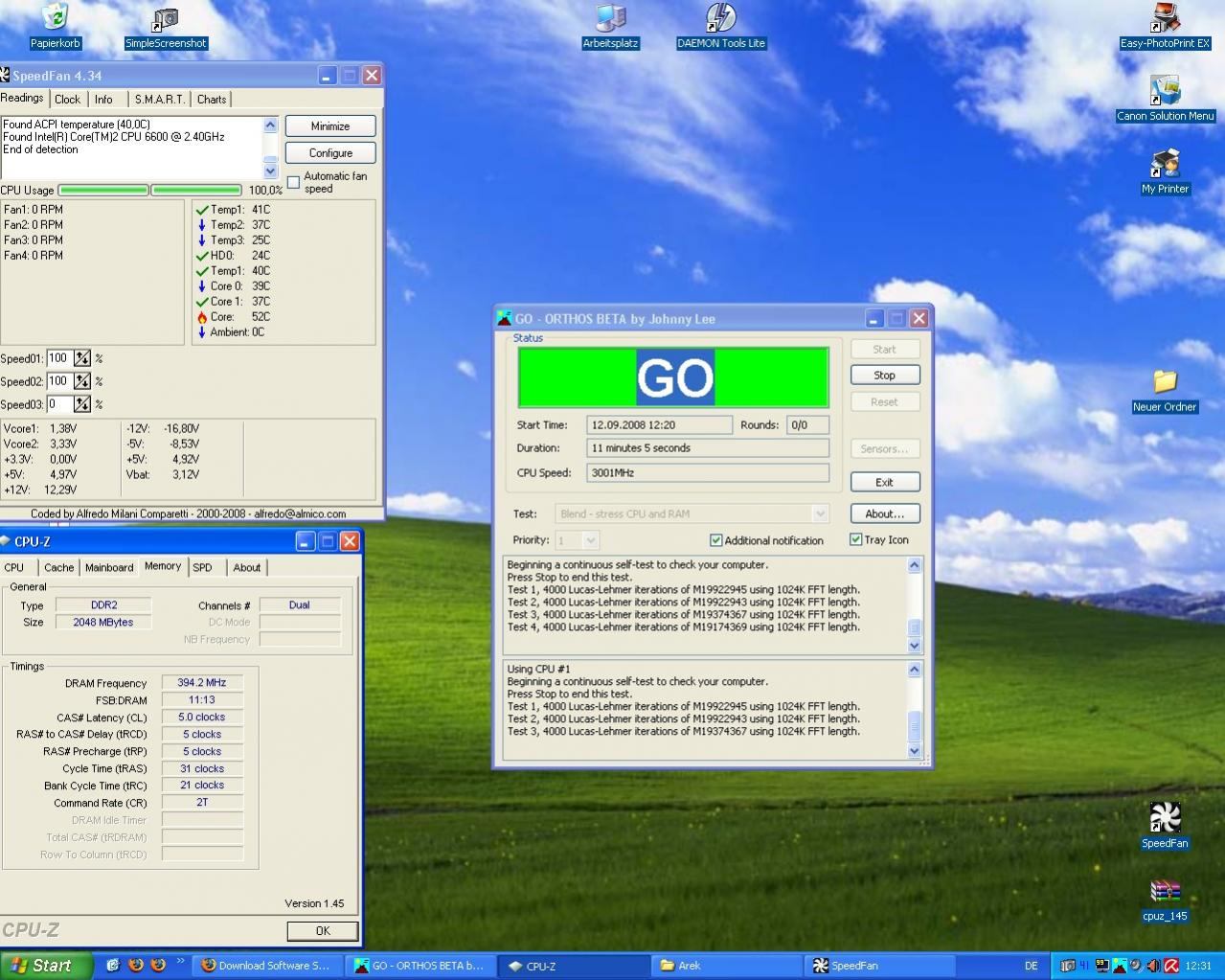Select the cpuz_145 archive icon on the desktop

(x=1165, y=900)
